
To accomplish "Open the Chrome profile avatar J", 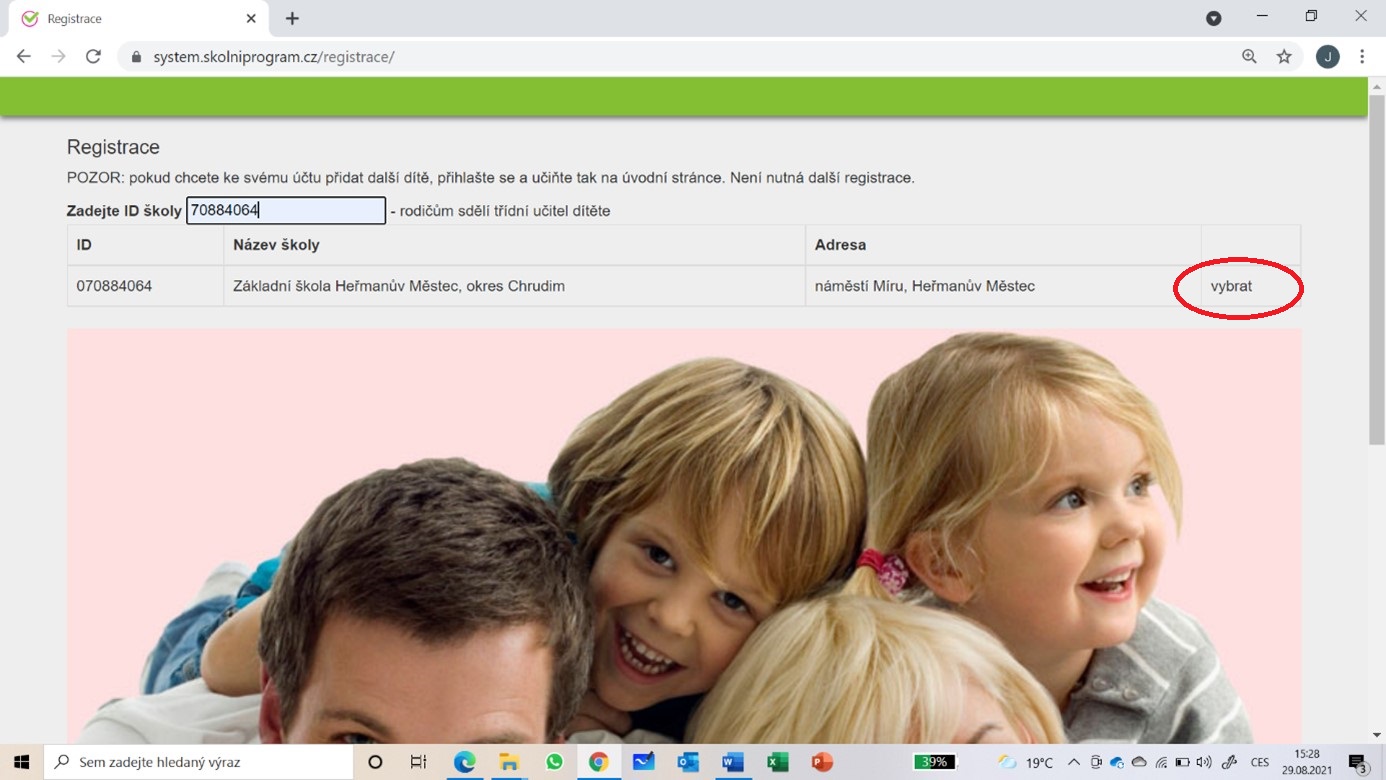I will point(1327,57).
